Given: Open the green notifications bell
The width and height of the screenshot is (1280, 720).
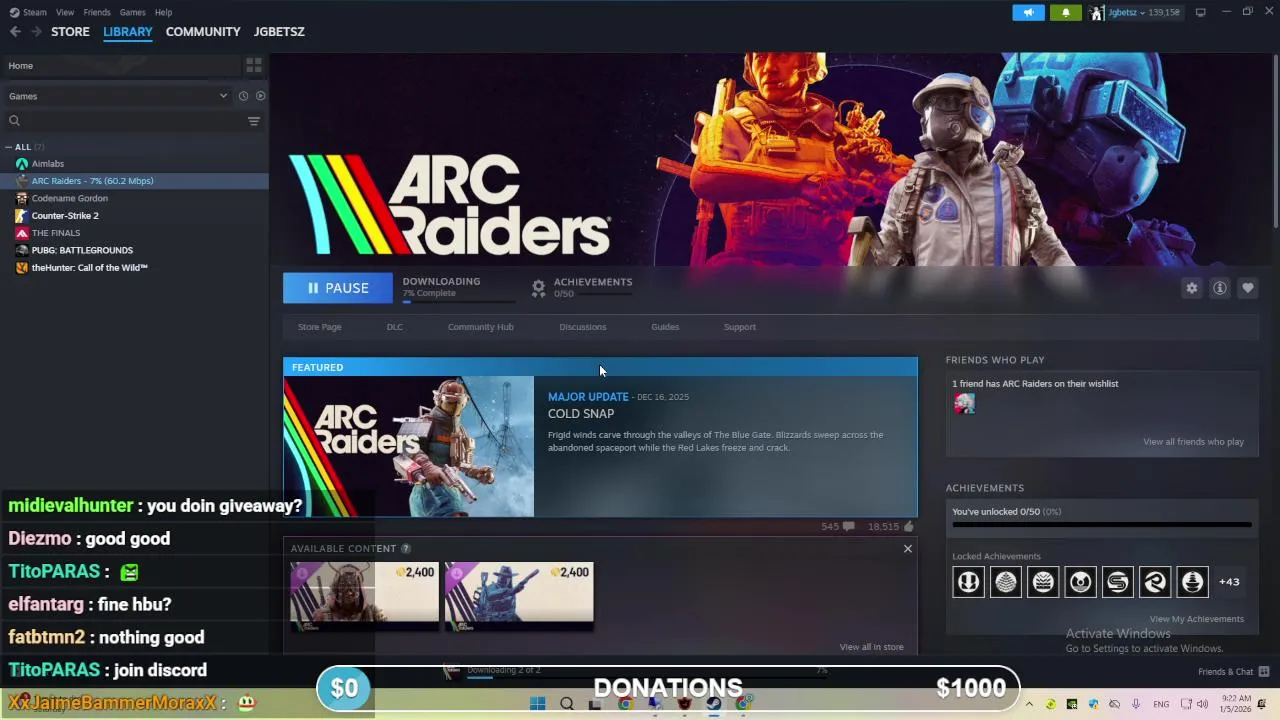Looking at the screenshot, I should pyautogui.click(x=1065, y=12).
